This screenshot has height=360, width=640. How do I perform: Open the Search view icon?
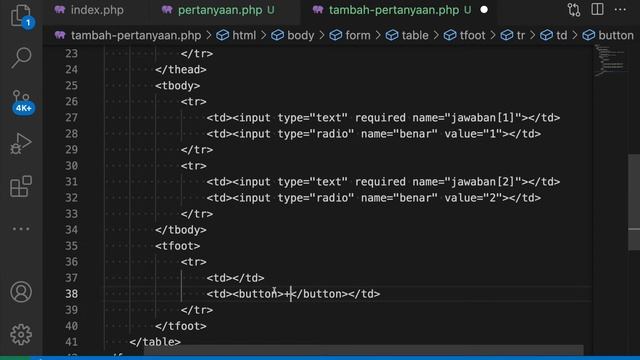[x=21, y=58]
